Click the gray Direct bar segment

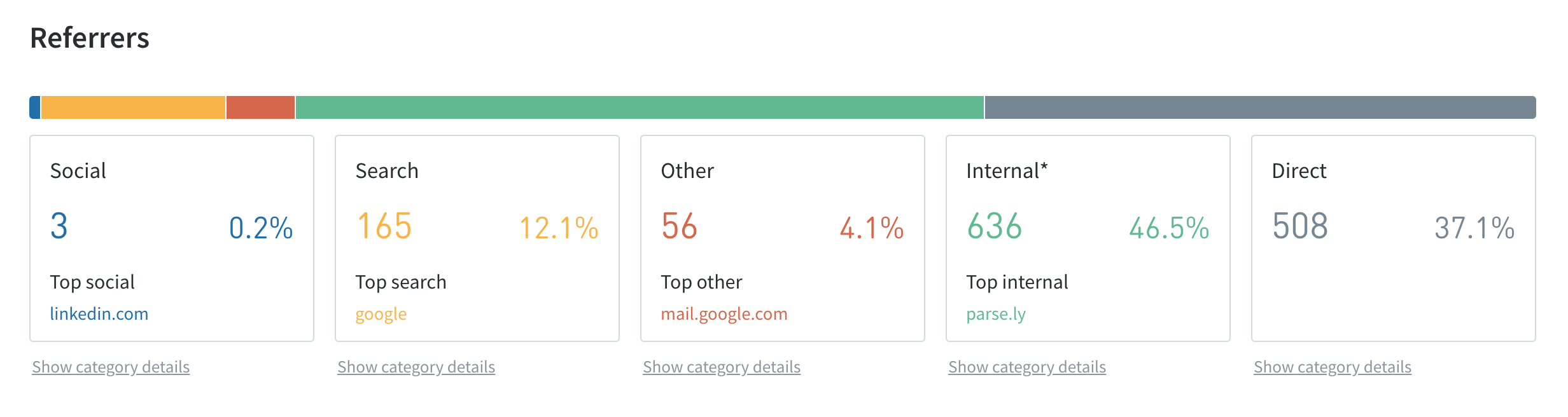point(1260,107)
